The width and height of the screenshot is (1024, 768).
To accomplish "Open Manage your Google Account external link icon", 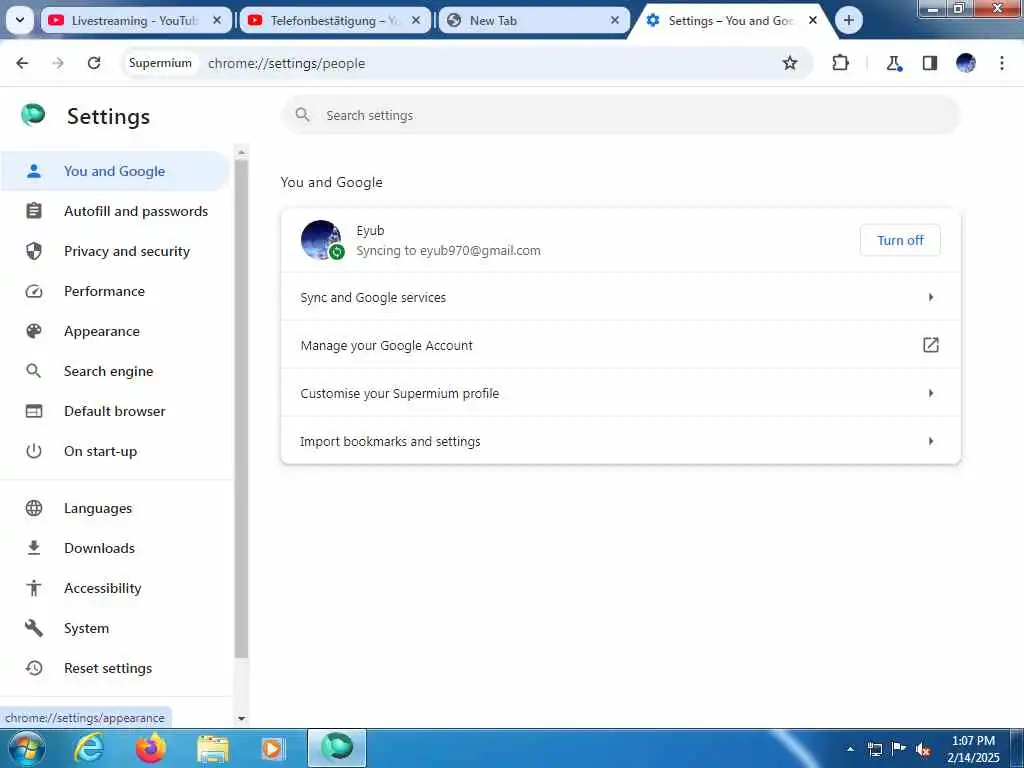I will (x=931, y=345).
